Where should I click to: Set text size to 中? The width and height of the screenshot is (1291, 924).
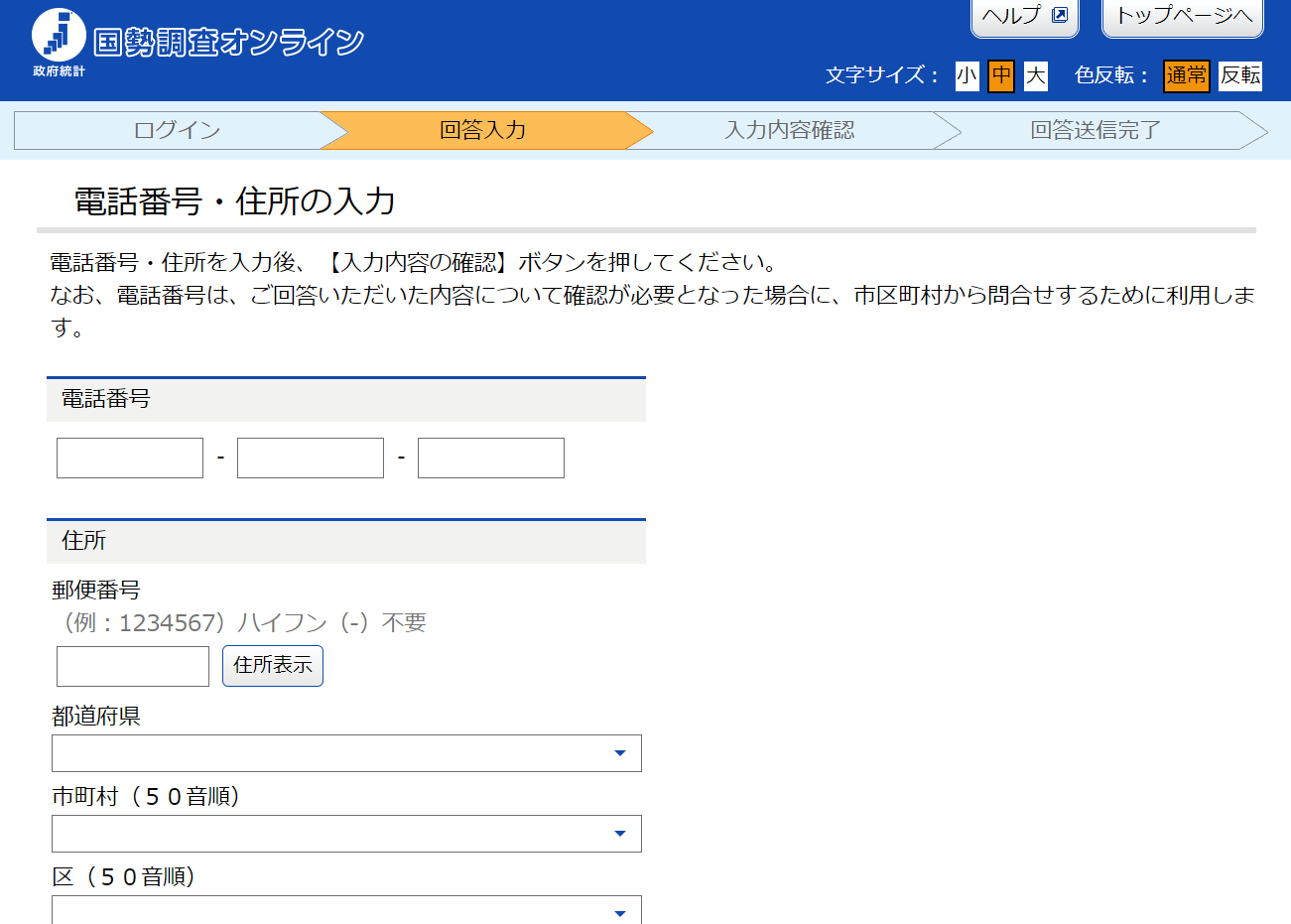(1001, 75)
